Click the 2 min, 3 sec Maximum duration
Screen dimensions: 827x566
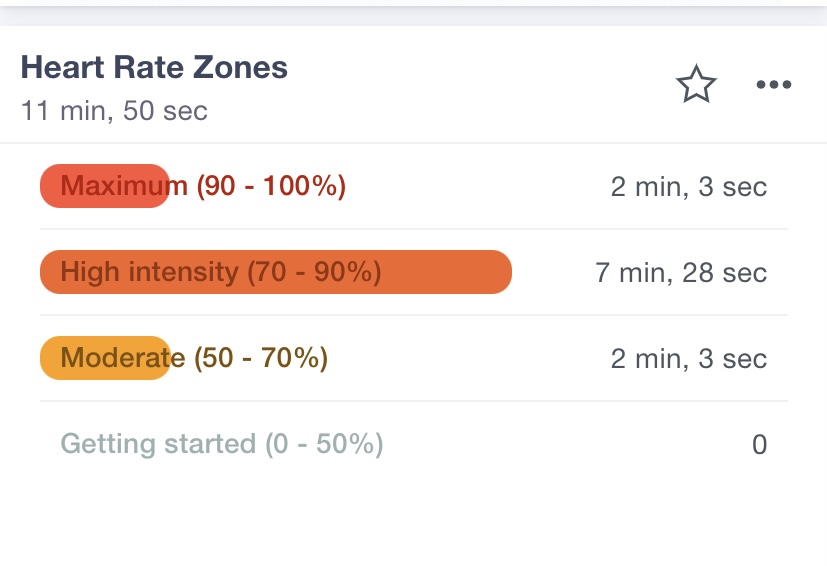click(689, 187)
